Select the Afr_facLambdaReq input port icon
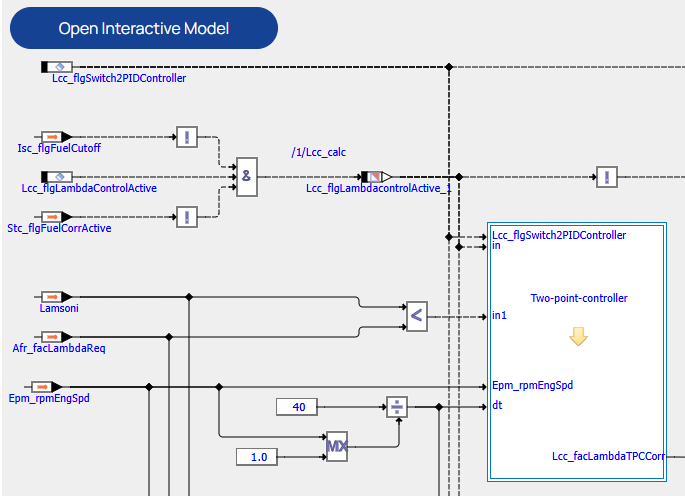The height and width of the screenshot is (496, 685). [56, 337]
